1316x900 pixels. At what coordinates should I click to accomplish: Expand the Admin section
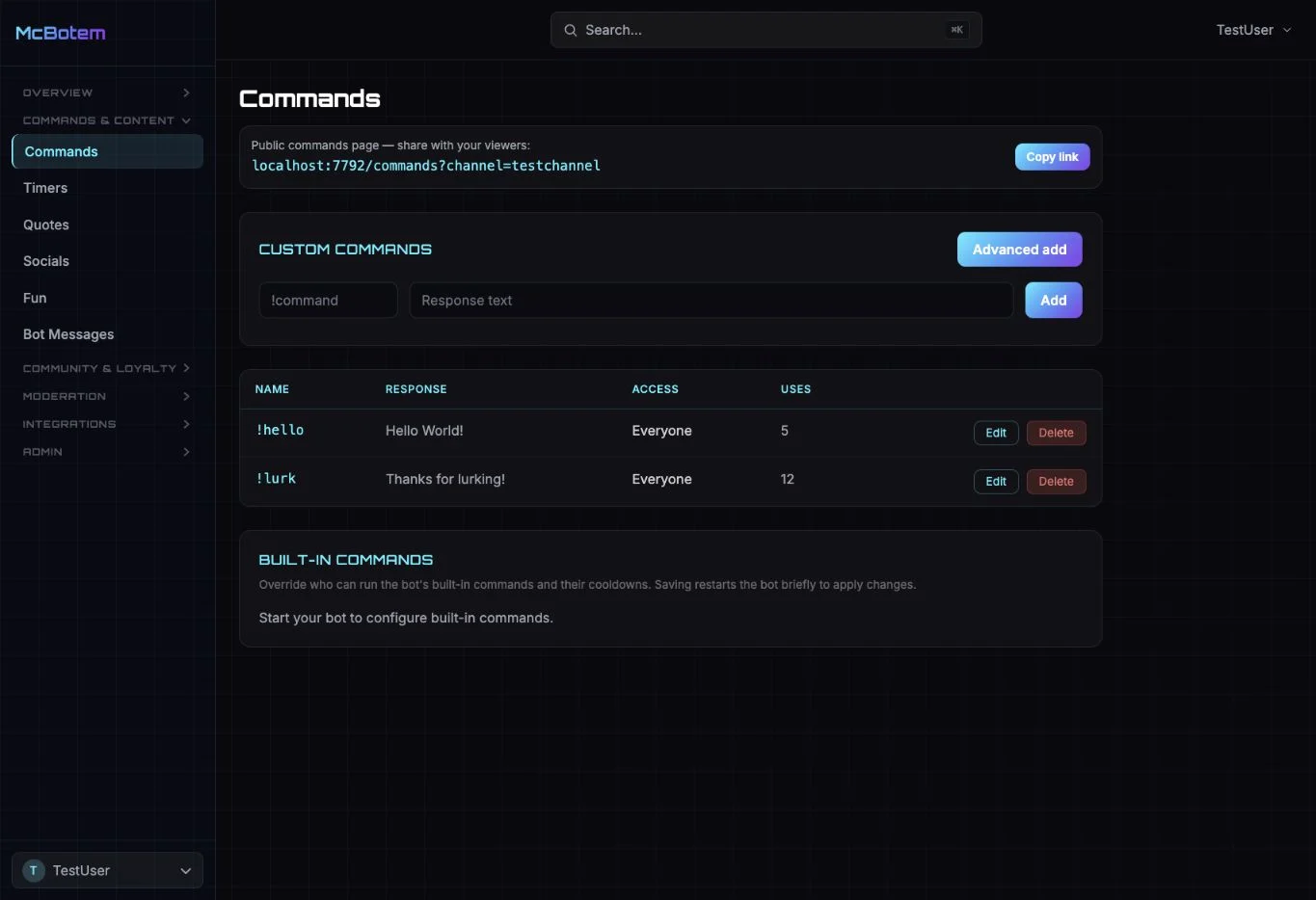[107, 452]
